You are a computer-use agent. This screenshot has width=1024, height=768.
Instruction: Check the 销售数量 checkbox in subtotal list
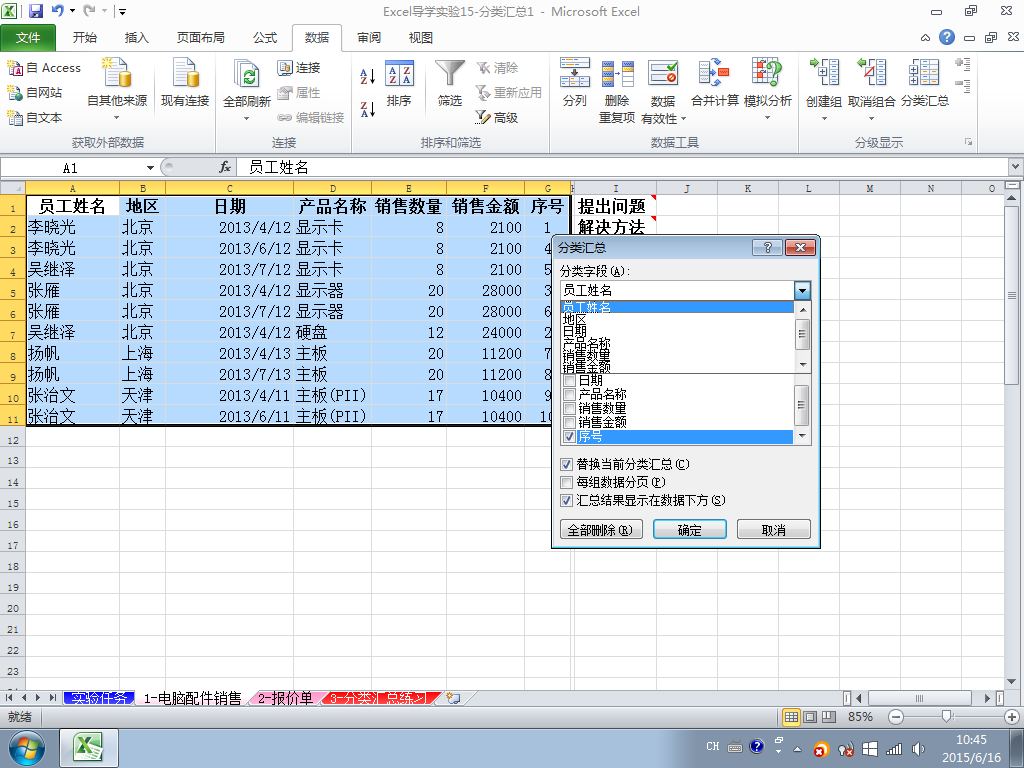click(x=569, y=408)
